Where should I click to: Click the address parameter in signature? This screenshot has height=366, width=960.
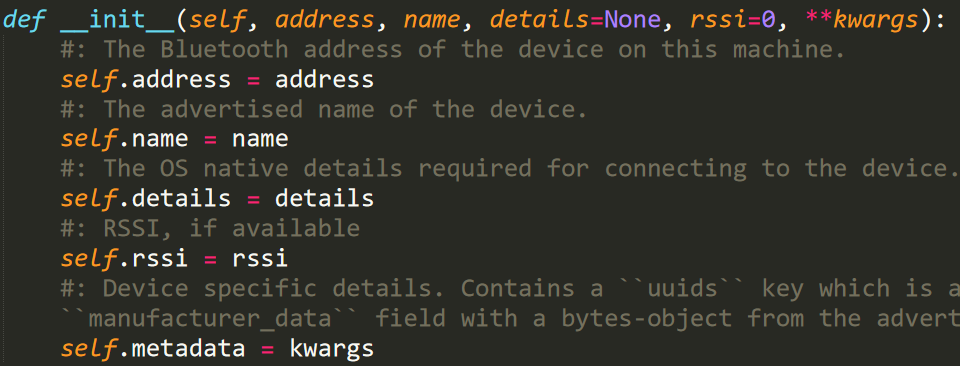(324, 20)
